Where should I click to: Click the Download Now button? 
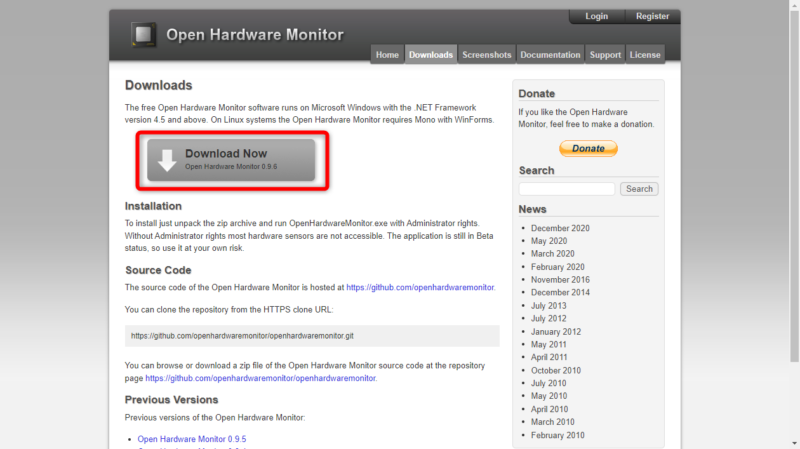(x=231, y=160)
